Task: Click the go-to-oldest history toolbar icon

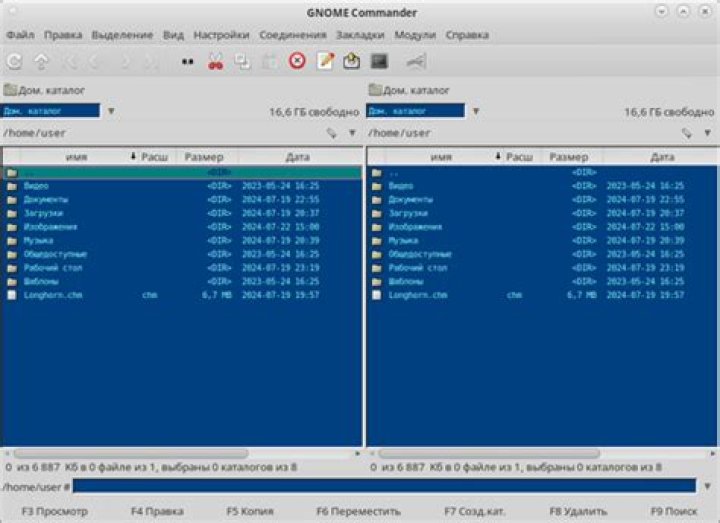Action: [70, 61]
